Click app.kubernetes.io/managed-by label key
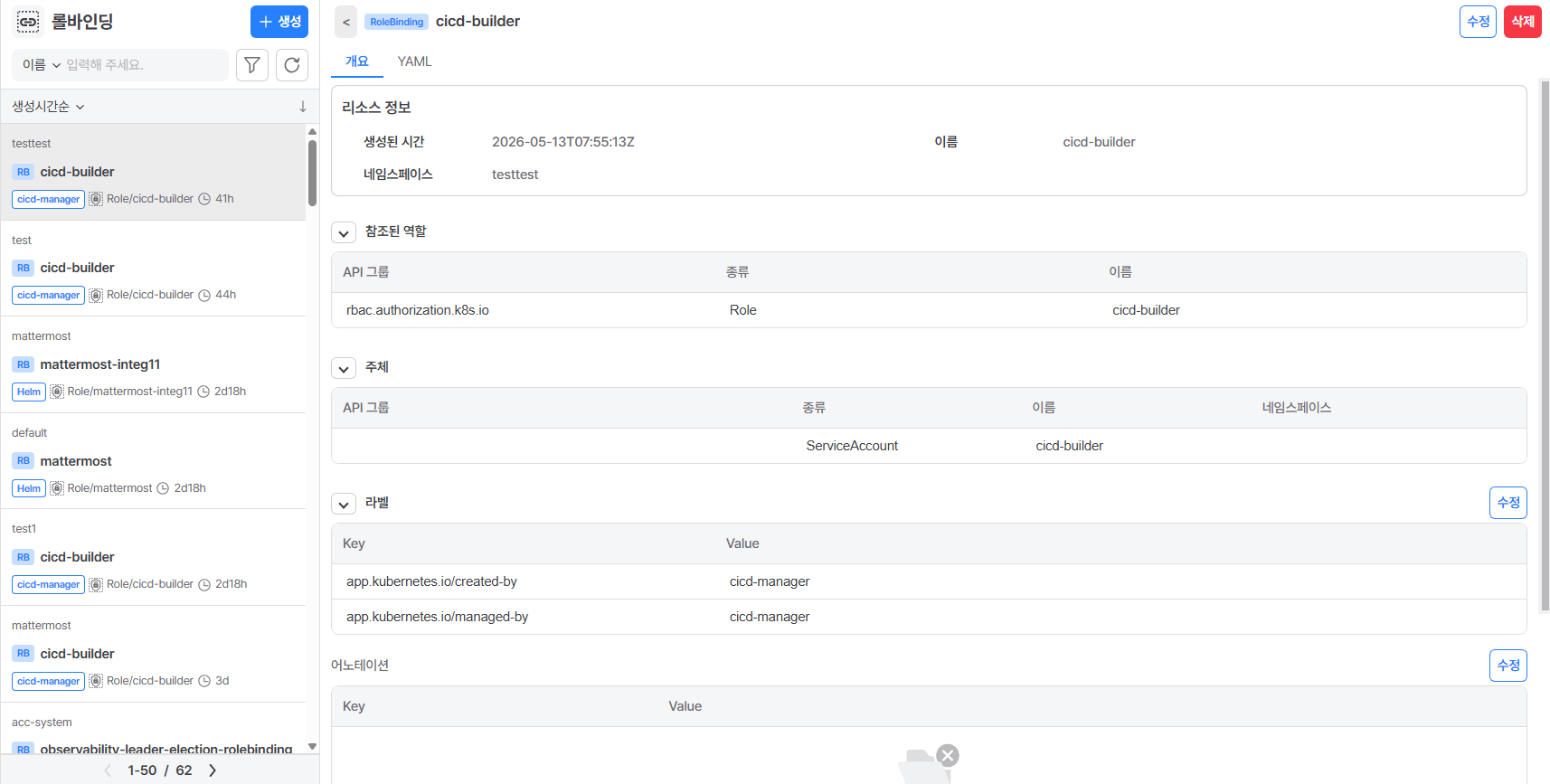1550x784 pixels. pyautogui.click(x=437, y=617)
